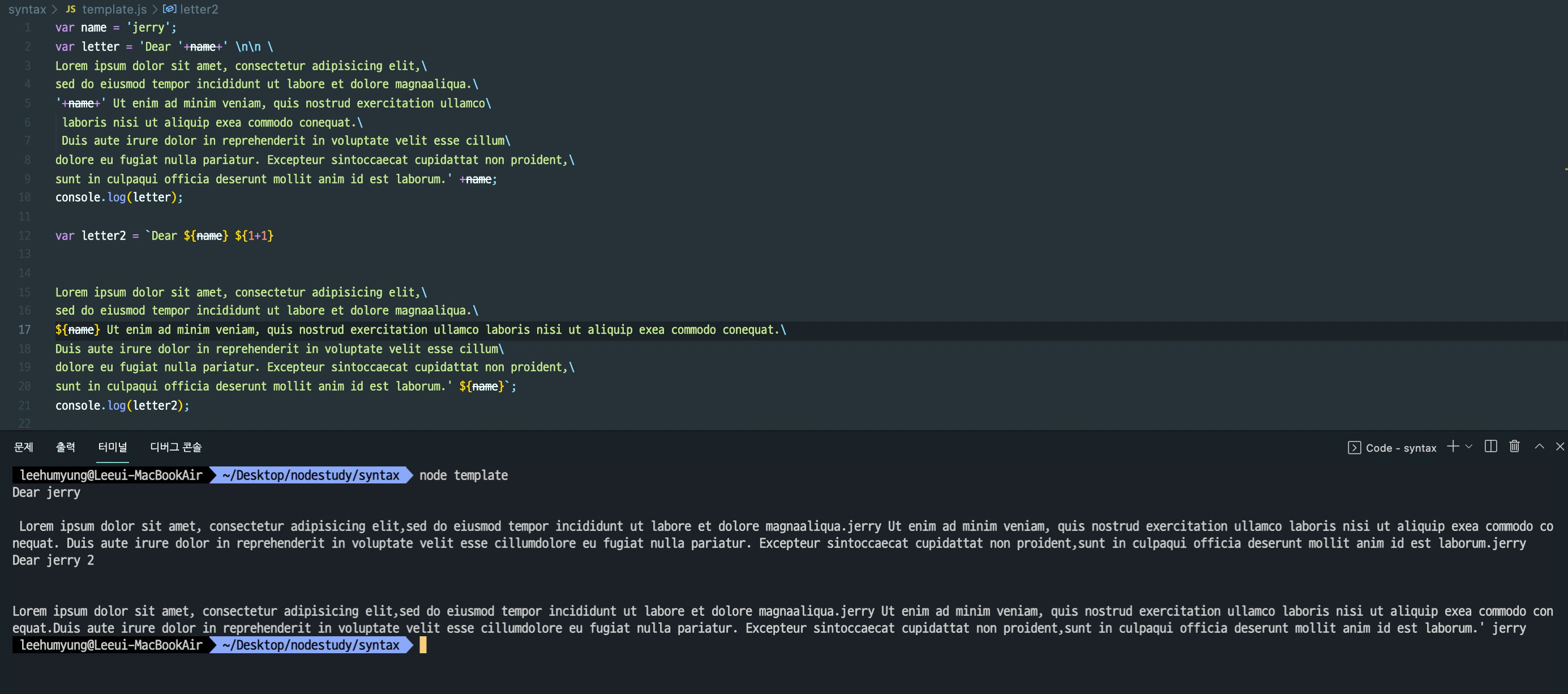Click 'var letter' declaration on line 2
The width and height of the screenshot is (1568, 694).
click(x=87, y=47)
